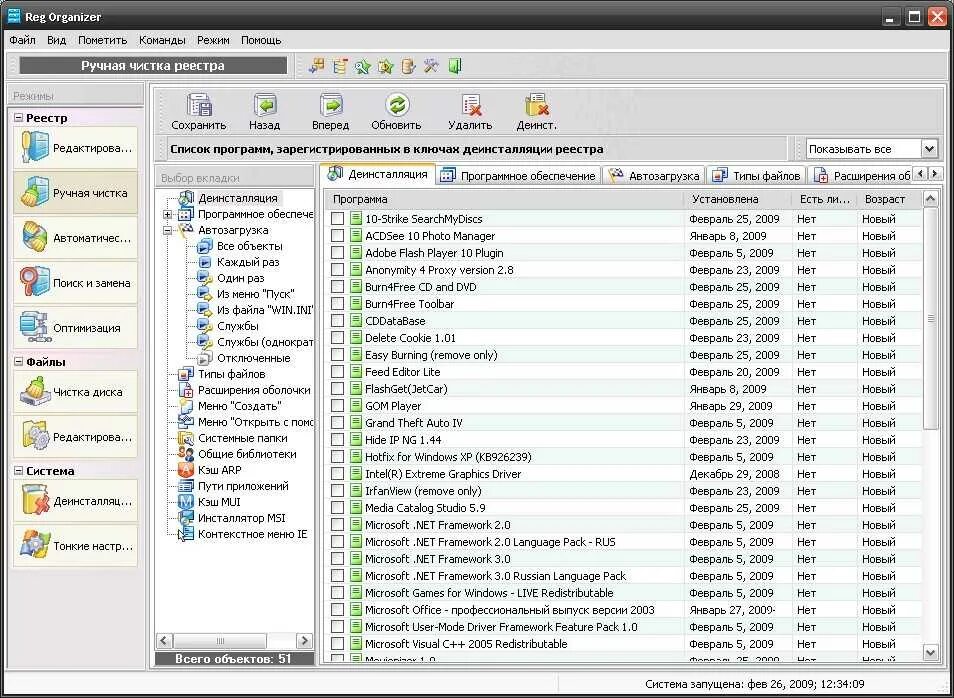The image size is (954, 698).
Task: Open the Вид menu
Action: (x=57, y=40)
